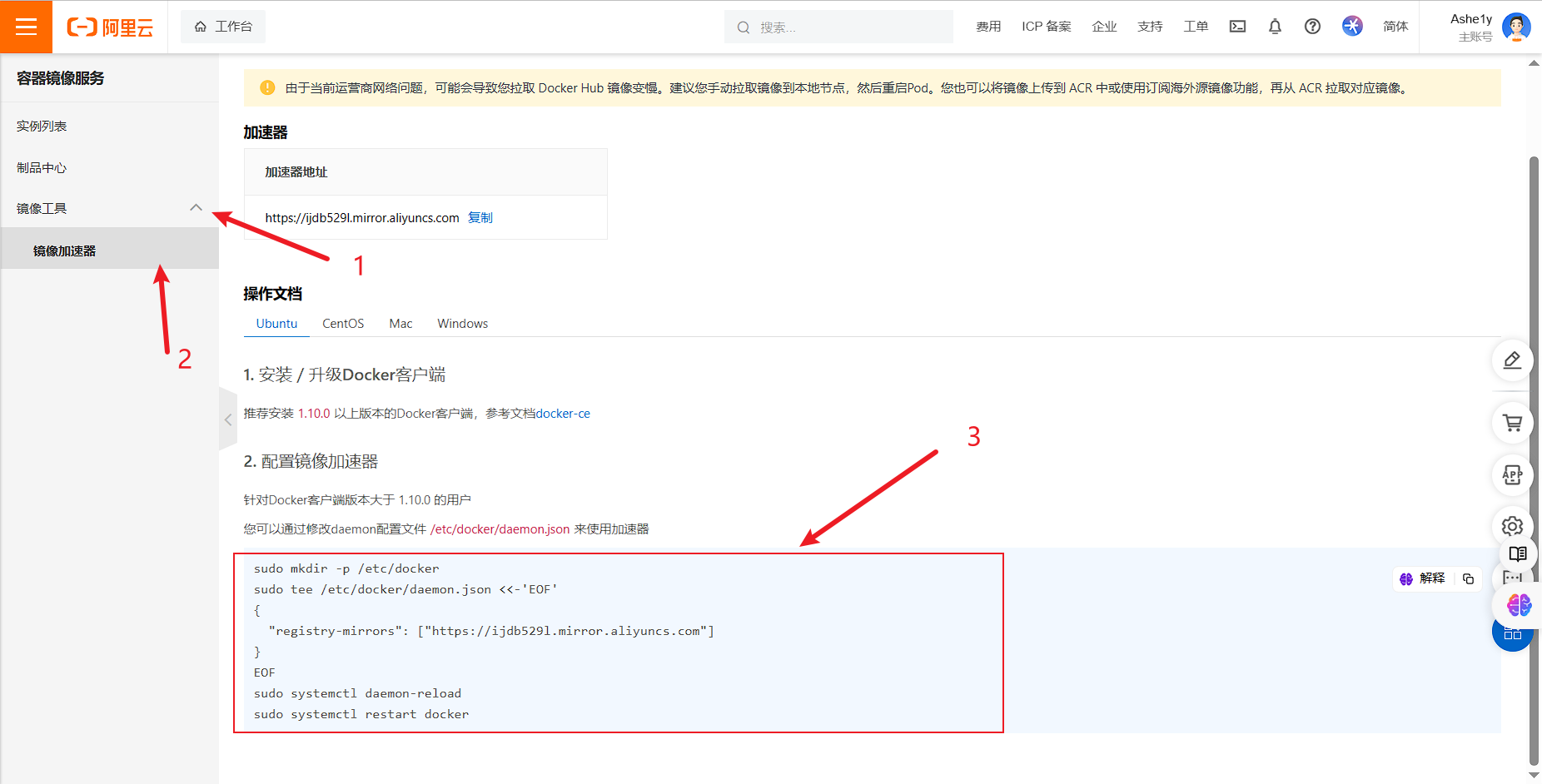Launch Cloud Shell terminal icon

[x=1238, y=27]
